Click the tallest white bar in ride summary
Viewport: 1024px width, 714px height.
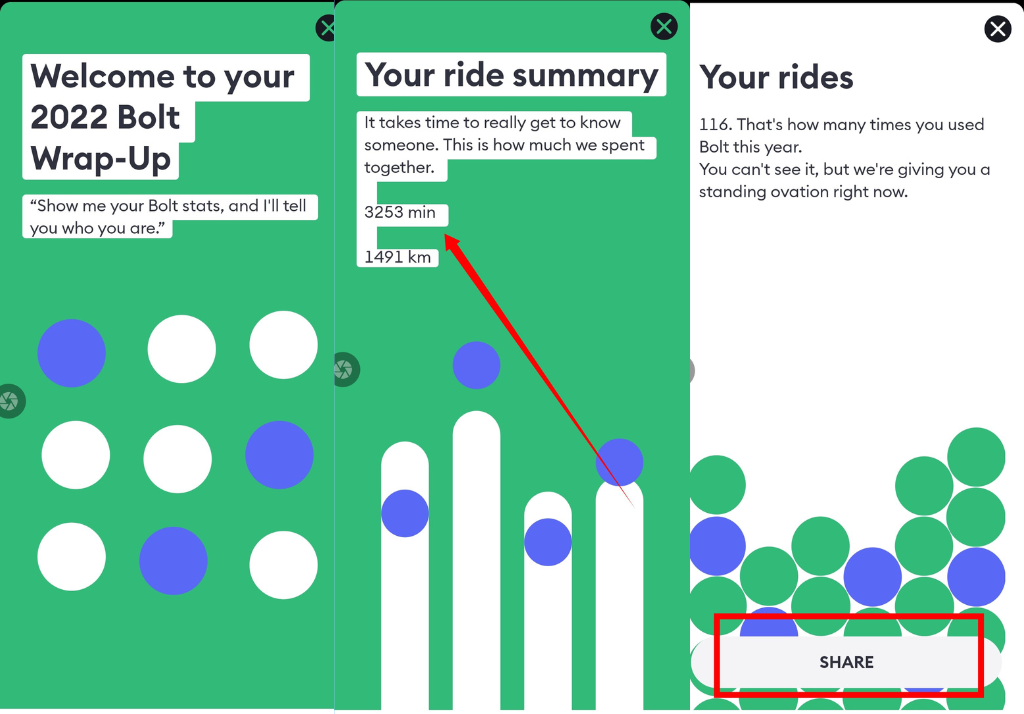[x=476, y=560]
